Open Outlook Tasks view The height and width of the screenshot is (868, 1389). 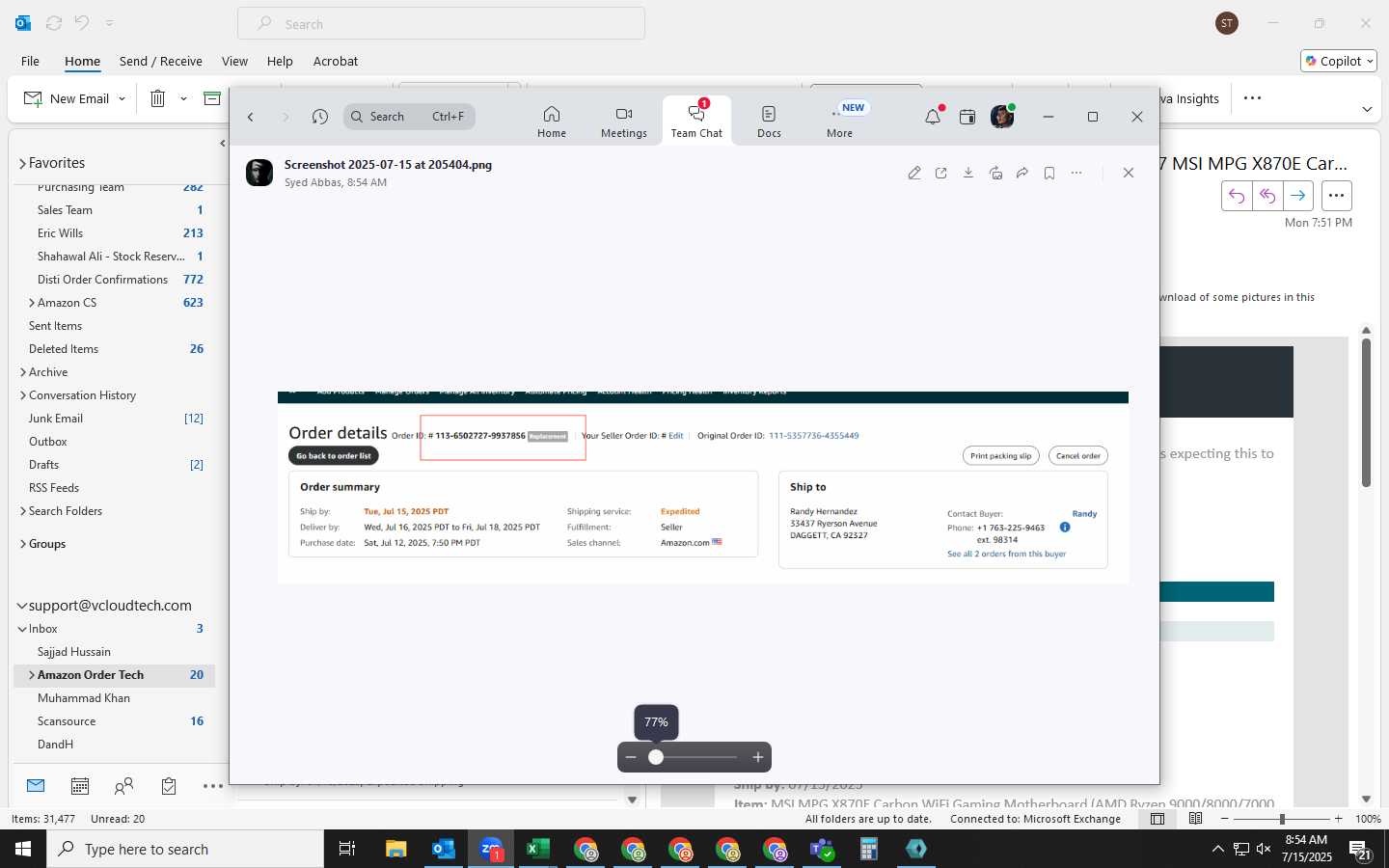tap(169, 786)
